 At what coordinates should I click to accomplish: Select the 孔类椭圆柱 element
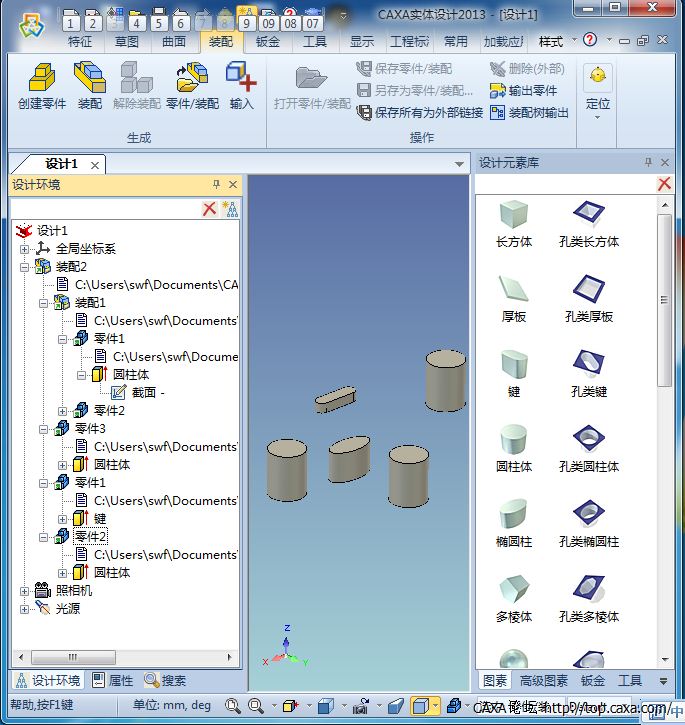pyautogui.click(x=589, y=524)
